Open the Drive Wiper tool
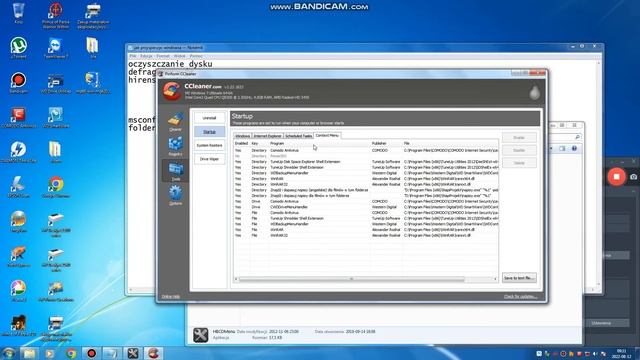 pyautogui.click(x=209, y=159)
